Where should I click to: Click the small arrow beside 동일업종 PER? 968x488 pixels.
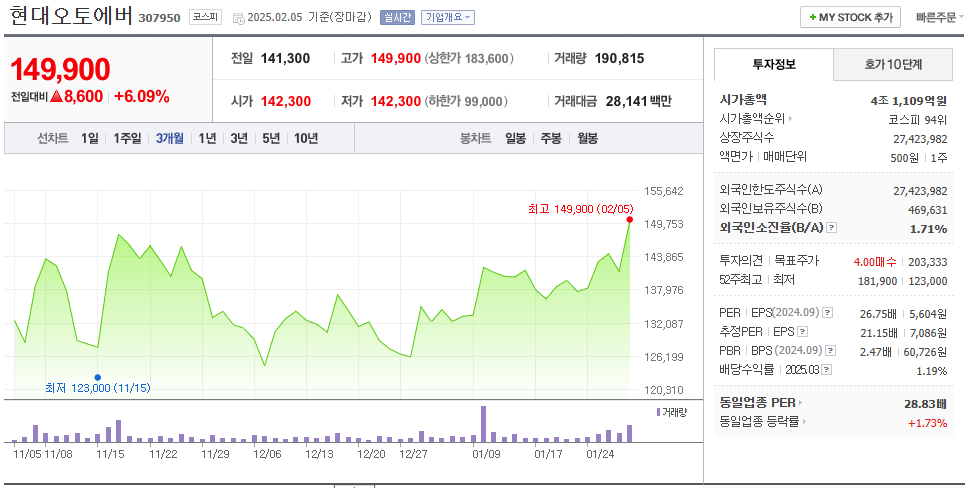(801, 403)
